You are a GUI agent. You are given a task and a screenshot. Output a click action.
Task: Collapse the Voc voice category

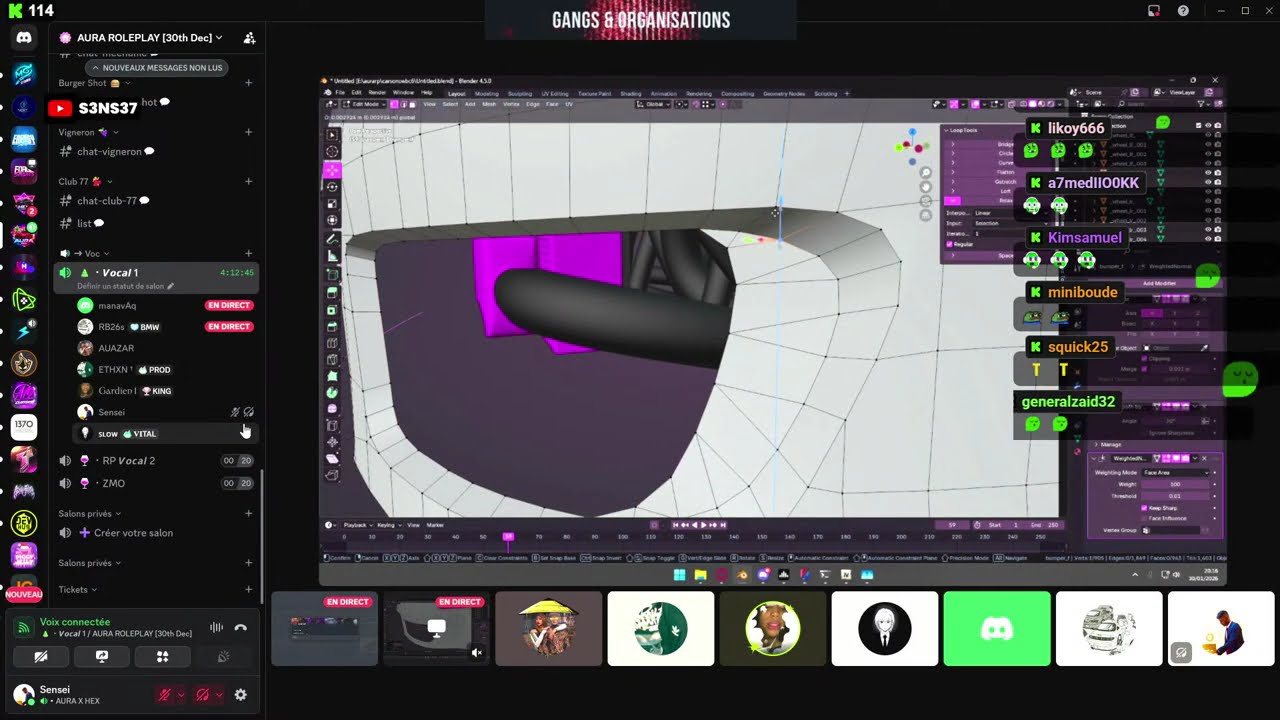point(85,253)
